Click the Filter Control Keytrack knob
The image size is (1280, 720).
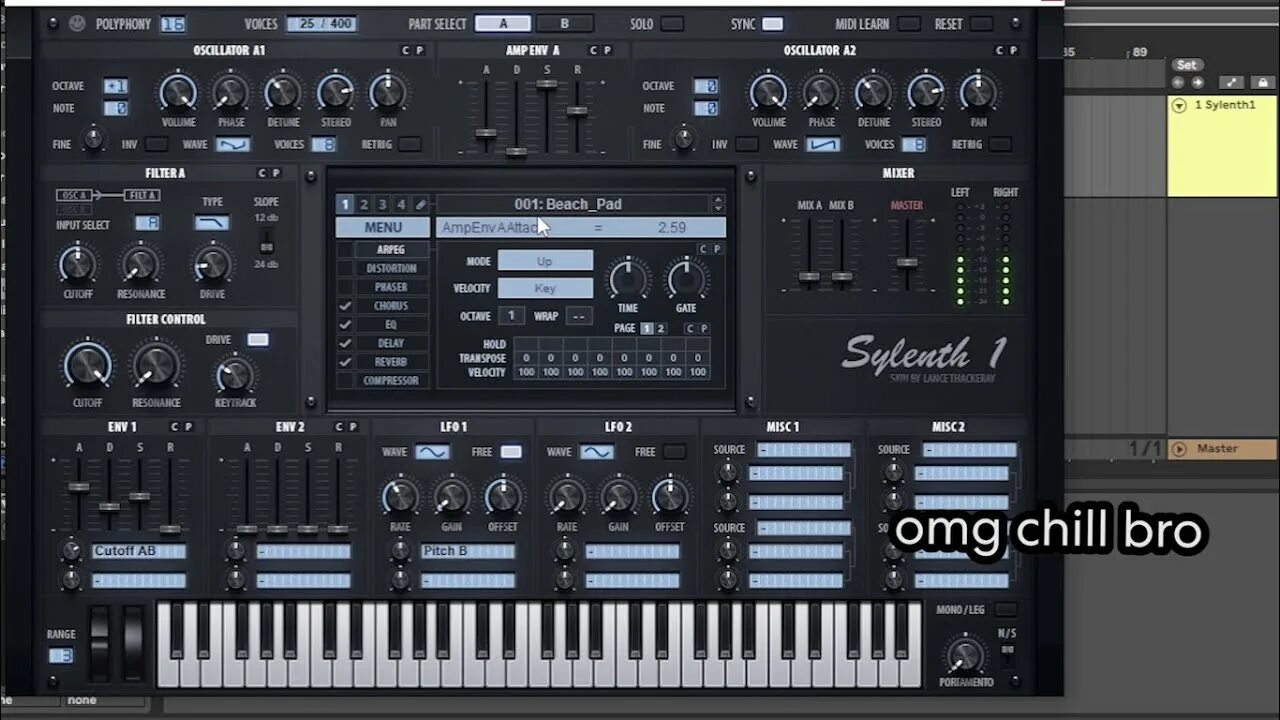[x=234, y=375]
